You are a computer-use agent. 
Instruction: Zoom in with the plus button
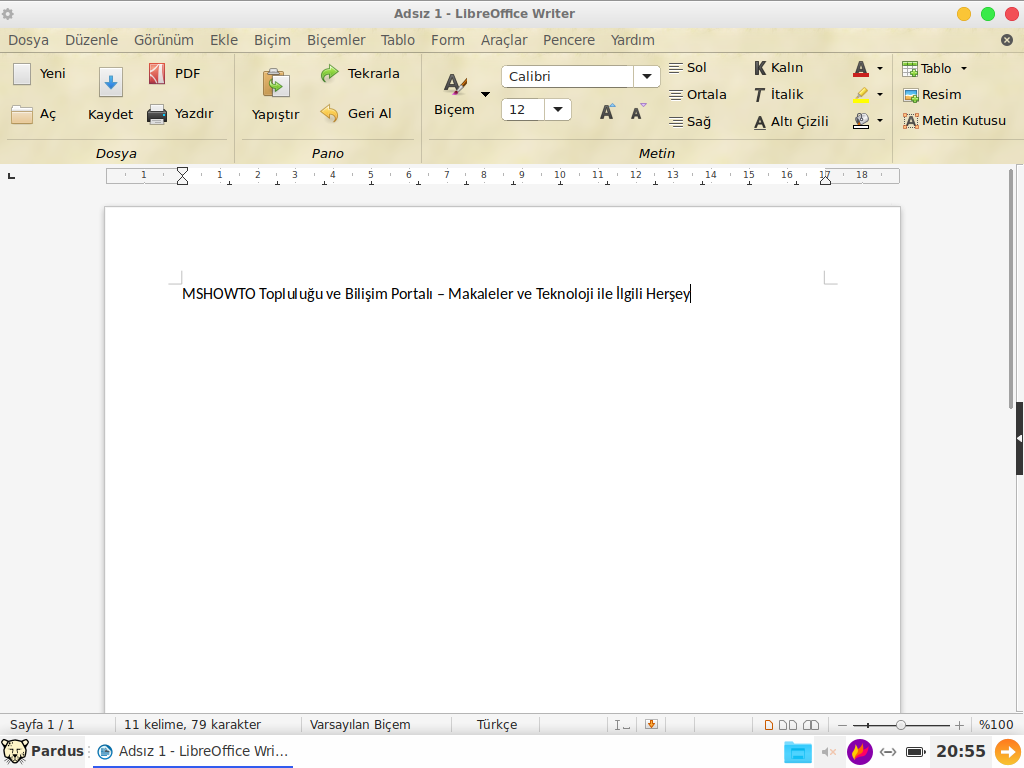tap(959, 725)
